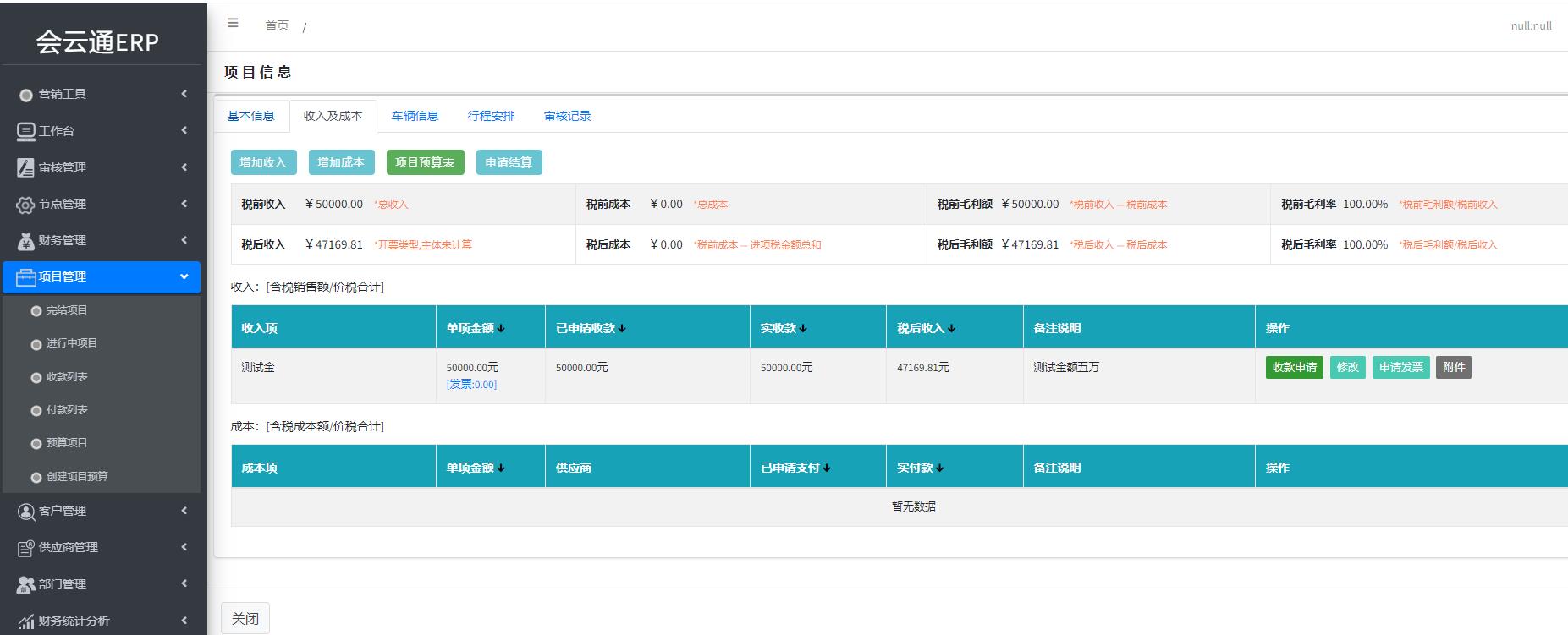Switch to the 基本信息 tab

pos(250,116)
